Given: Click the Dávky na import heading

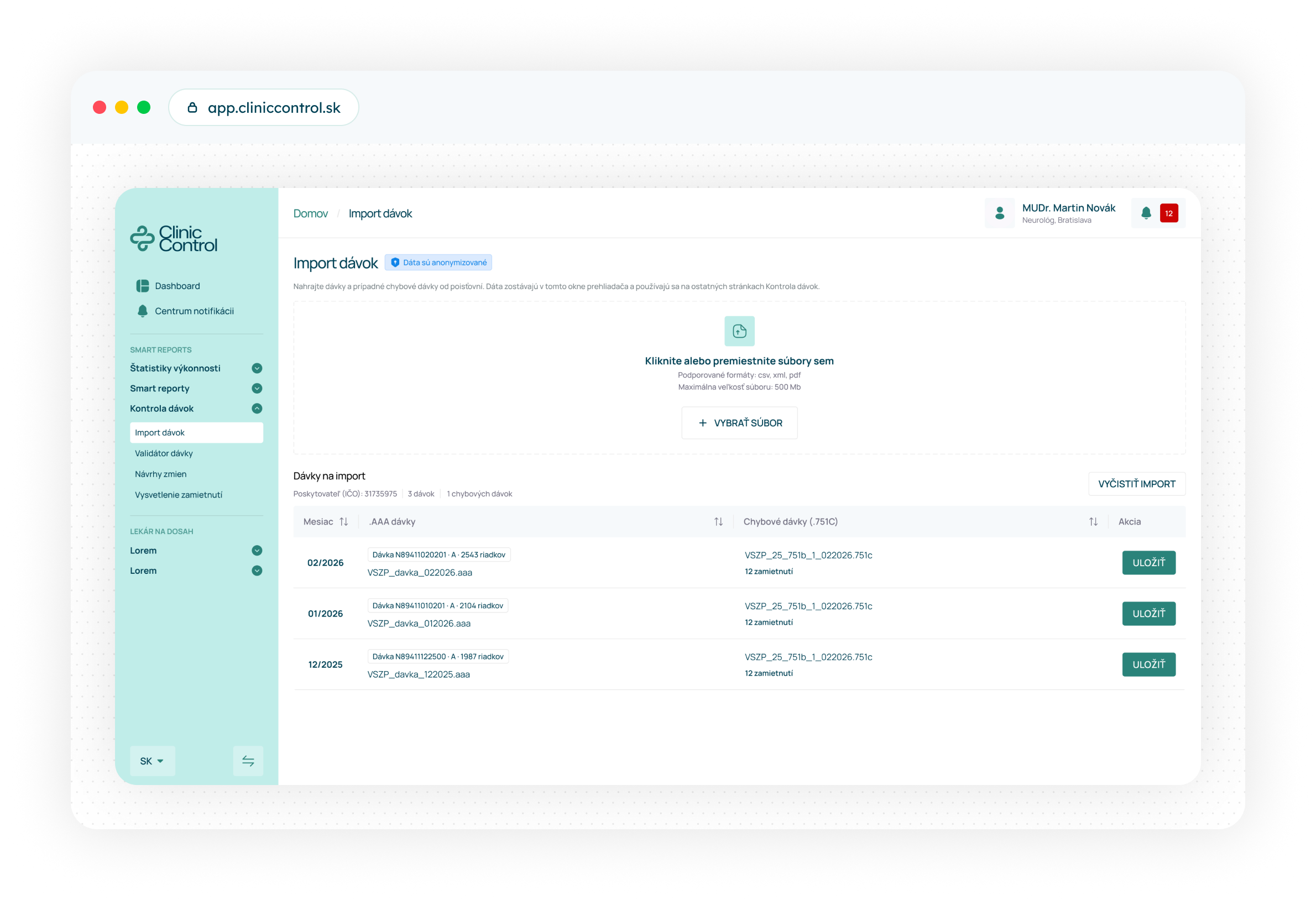Looking at the screenshot, I should pyautogui.click(x=329, y=476).
